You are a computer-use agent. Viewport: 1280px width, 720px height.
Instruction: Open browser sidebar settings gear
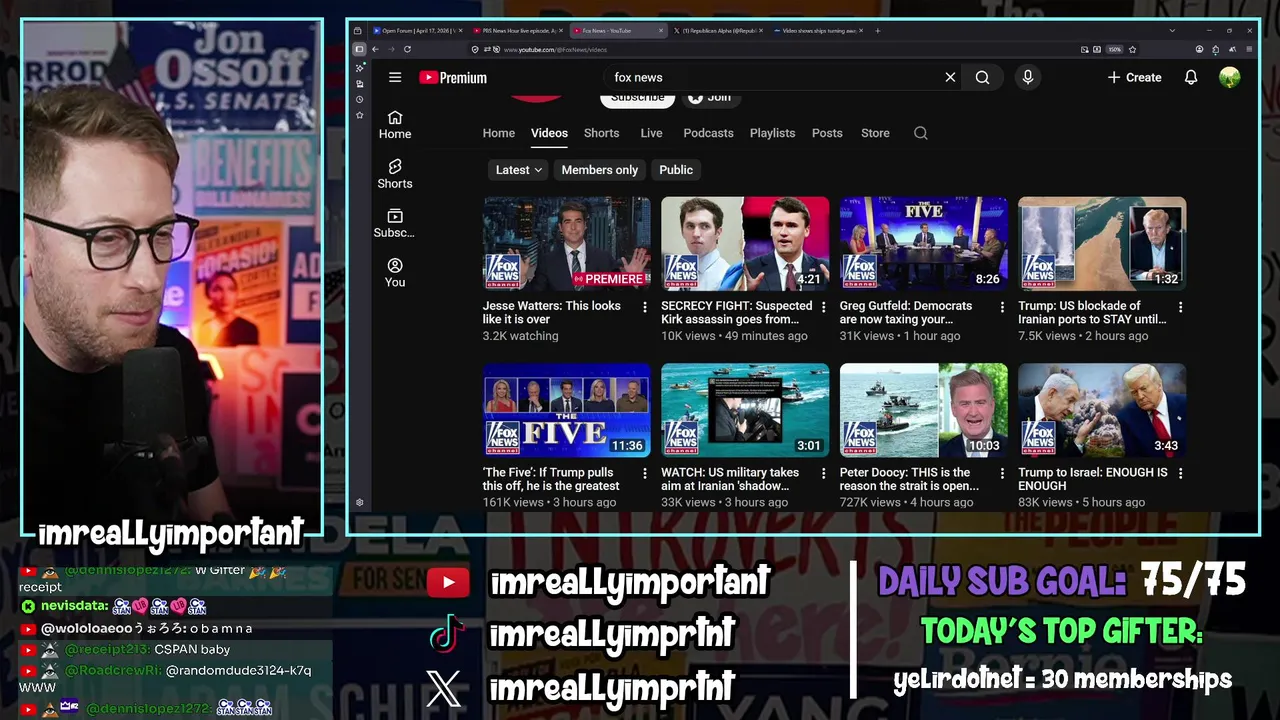(x=359, y=503)
